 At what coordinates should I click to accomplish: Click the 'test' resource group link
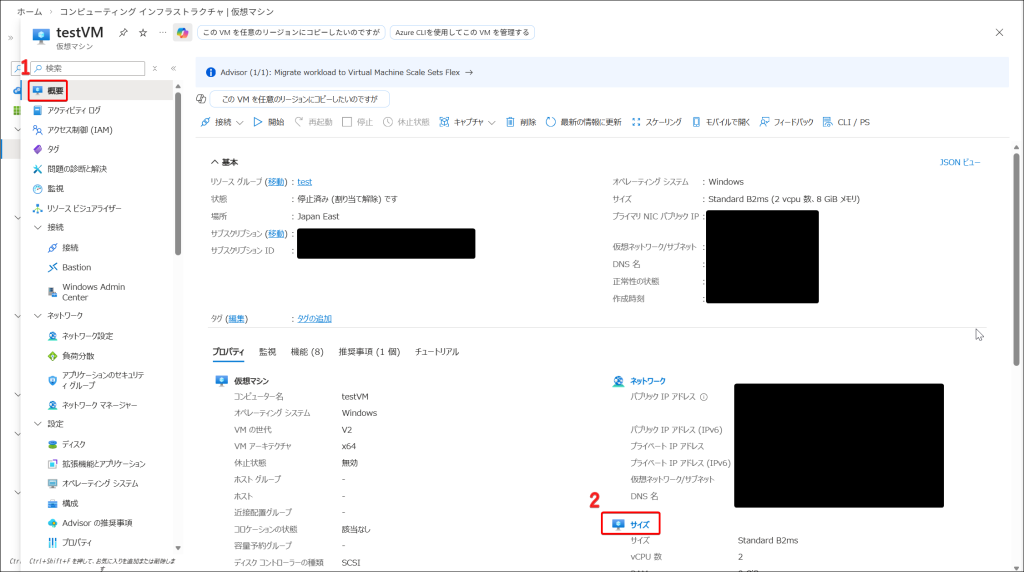[x=304, y=182]
